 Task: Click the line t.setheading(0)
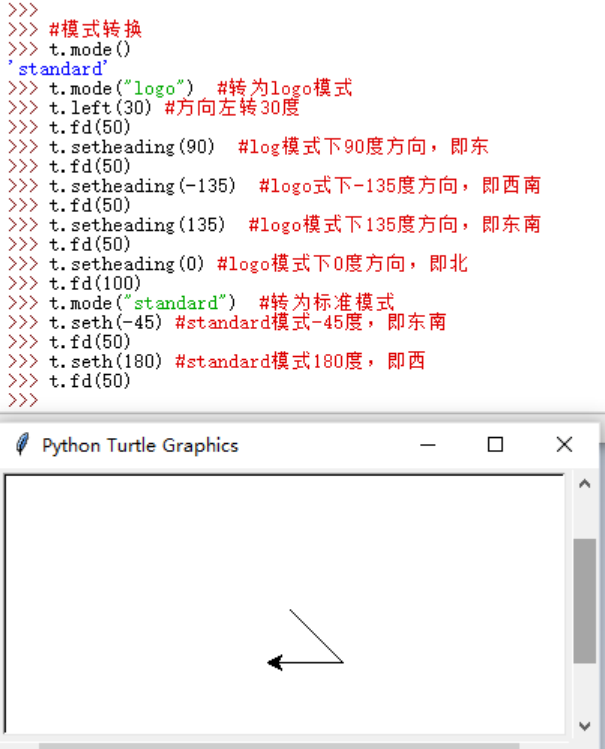(x=127, y=264)
